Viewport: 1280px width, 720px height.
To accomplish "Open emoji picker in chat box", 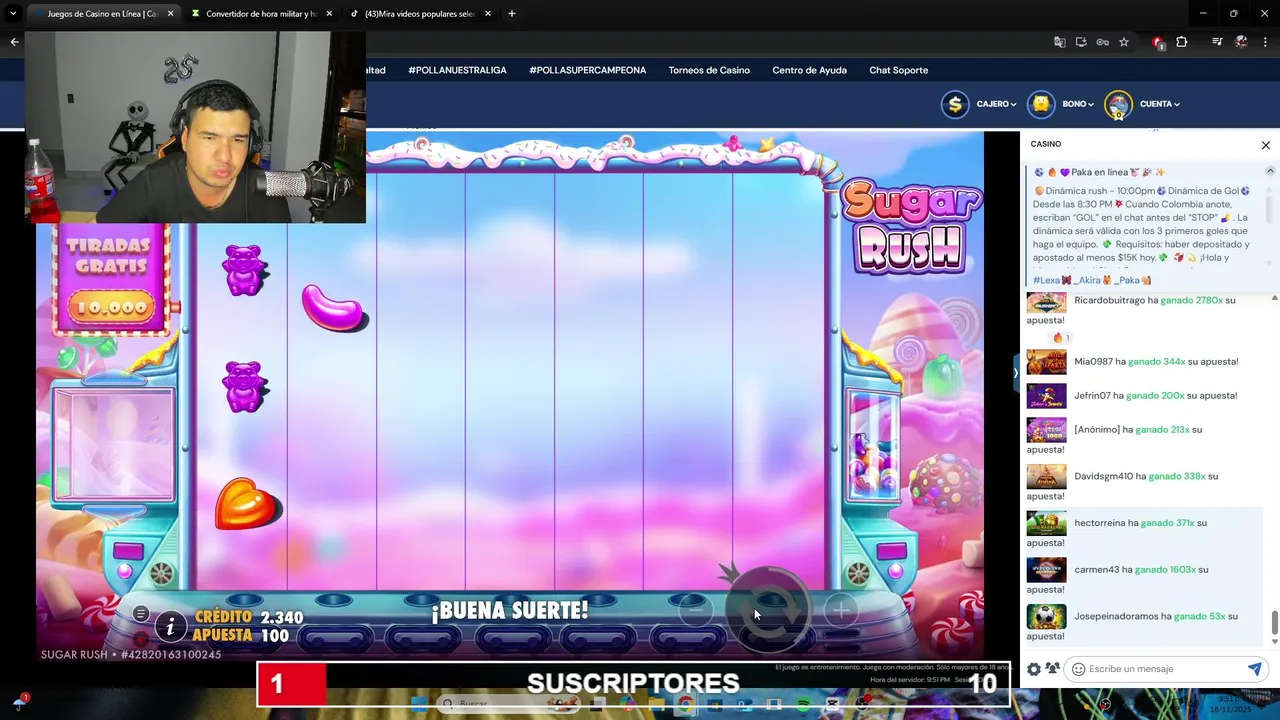I will click(x=1078, y=669).
